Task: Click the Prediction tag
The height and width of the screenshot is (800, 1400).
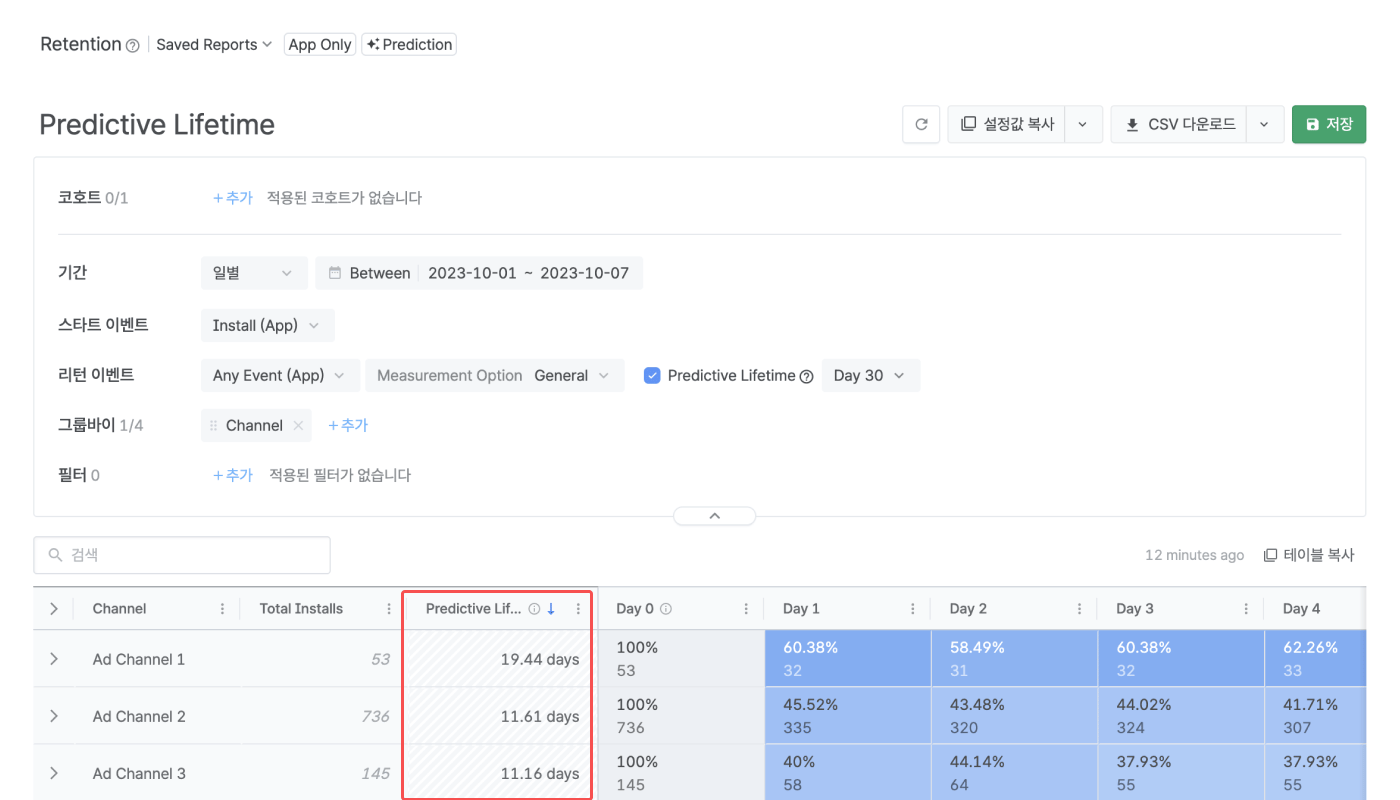Action: [x=409, y=45]
